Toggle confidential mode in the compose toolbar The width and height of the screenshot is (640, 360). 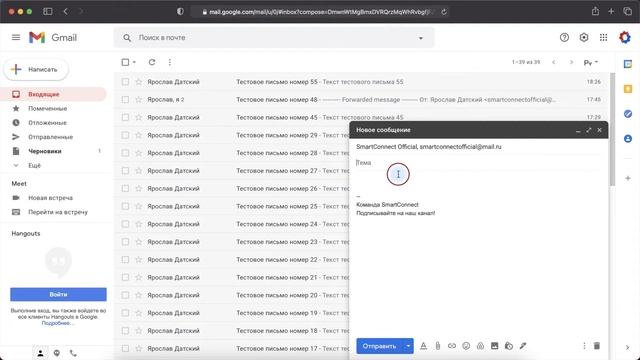tap(509, 346)
